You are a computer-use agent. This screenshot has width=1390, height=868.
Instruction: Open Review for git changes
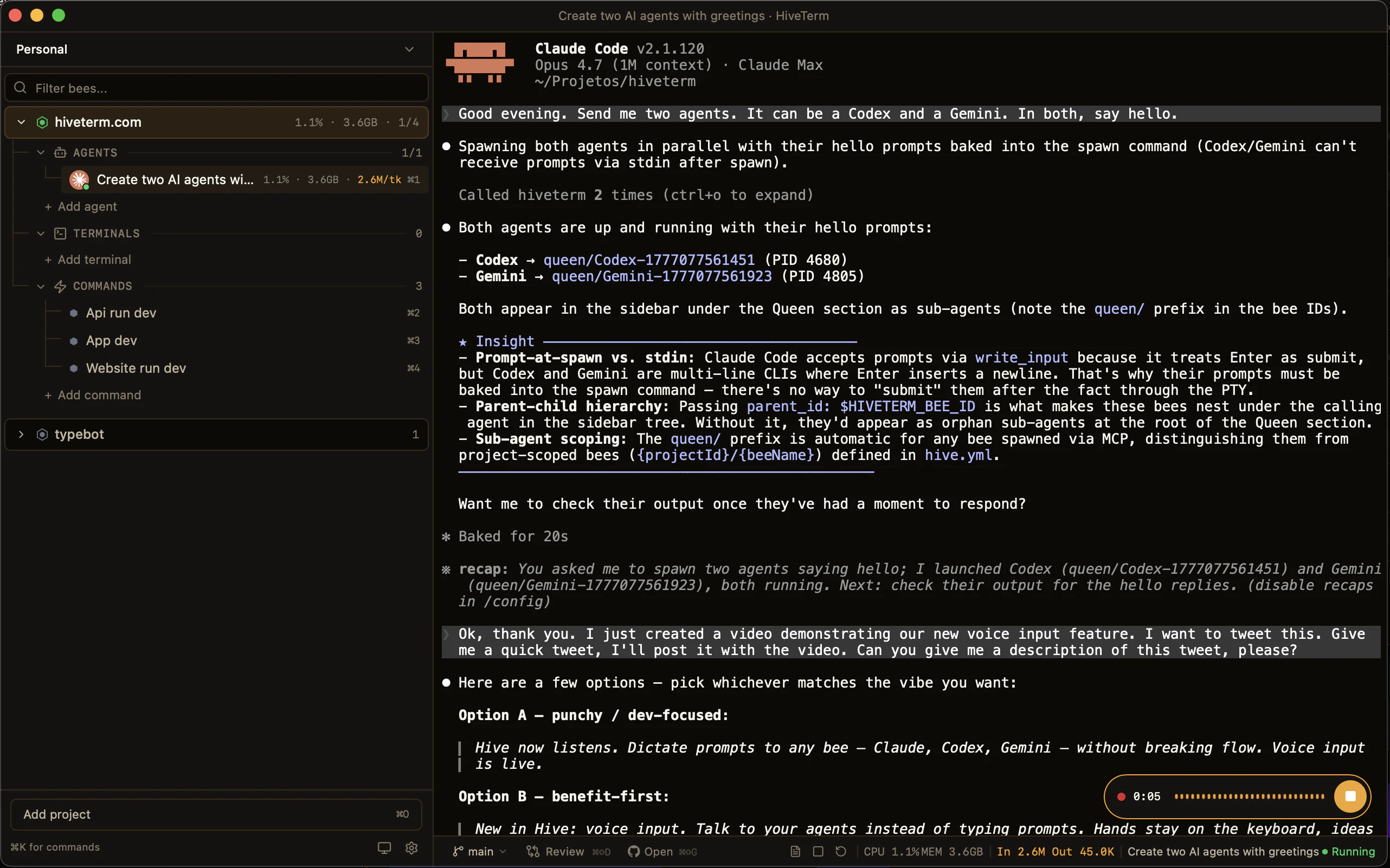556,851
